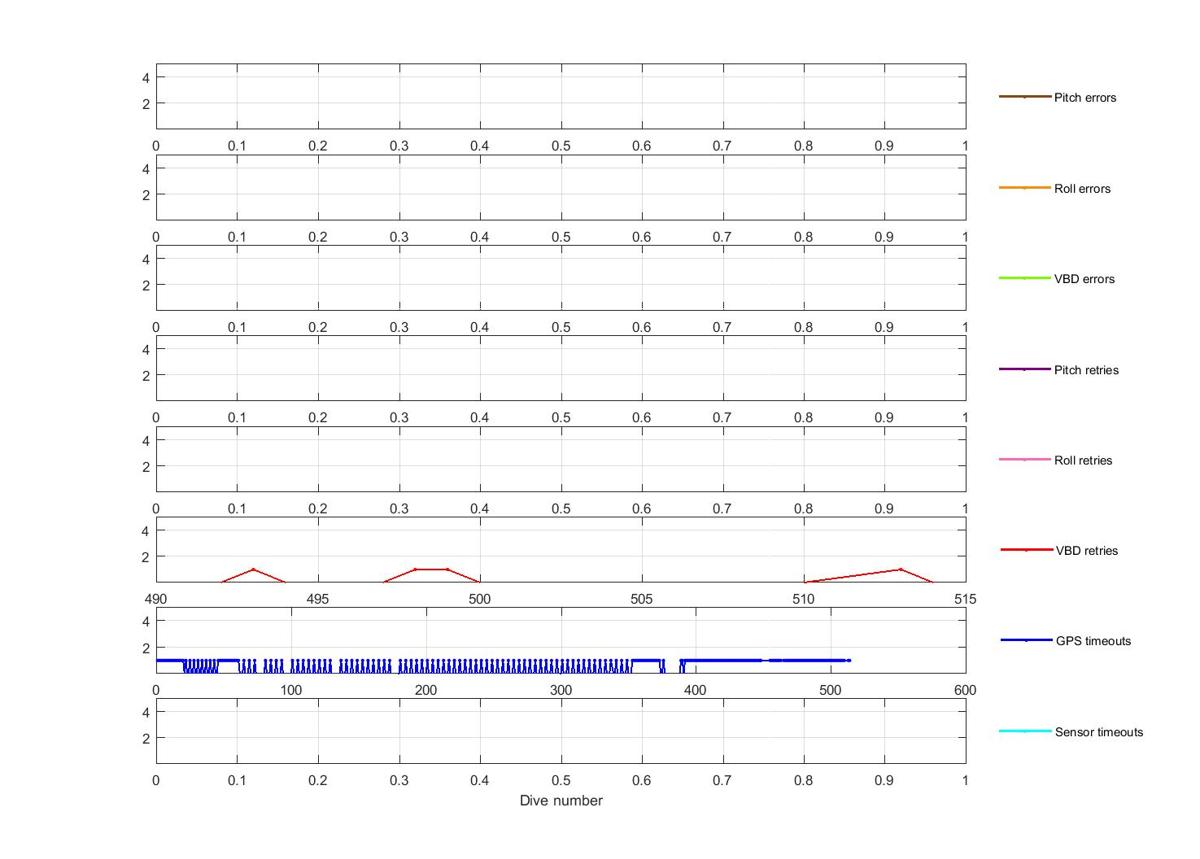The image size is (1200, 859).
Task: Click the '200' tick on GPS timeouts axis
Action: click(x=425, y=690)
